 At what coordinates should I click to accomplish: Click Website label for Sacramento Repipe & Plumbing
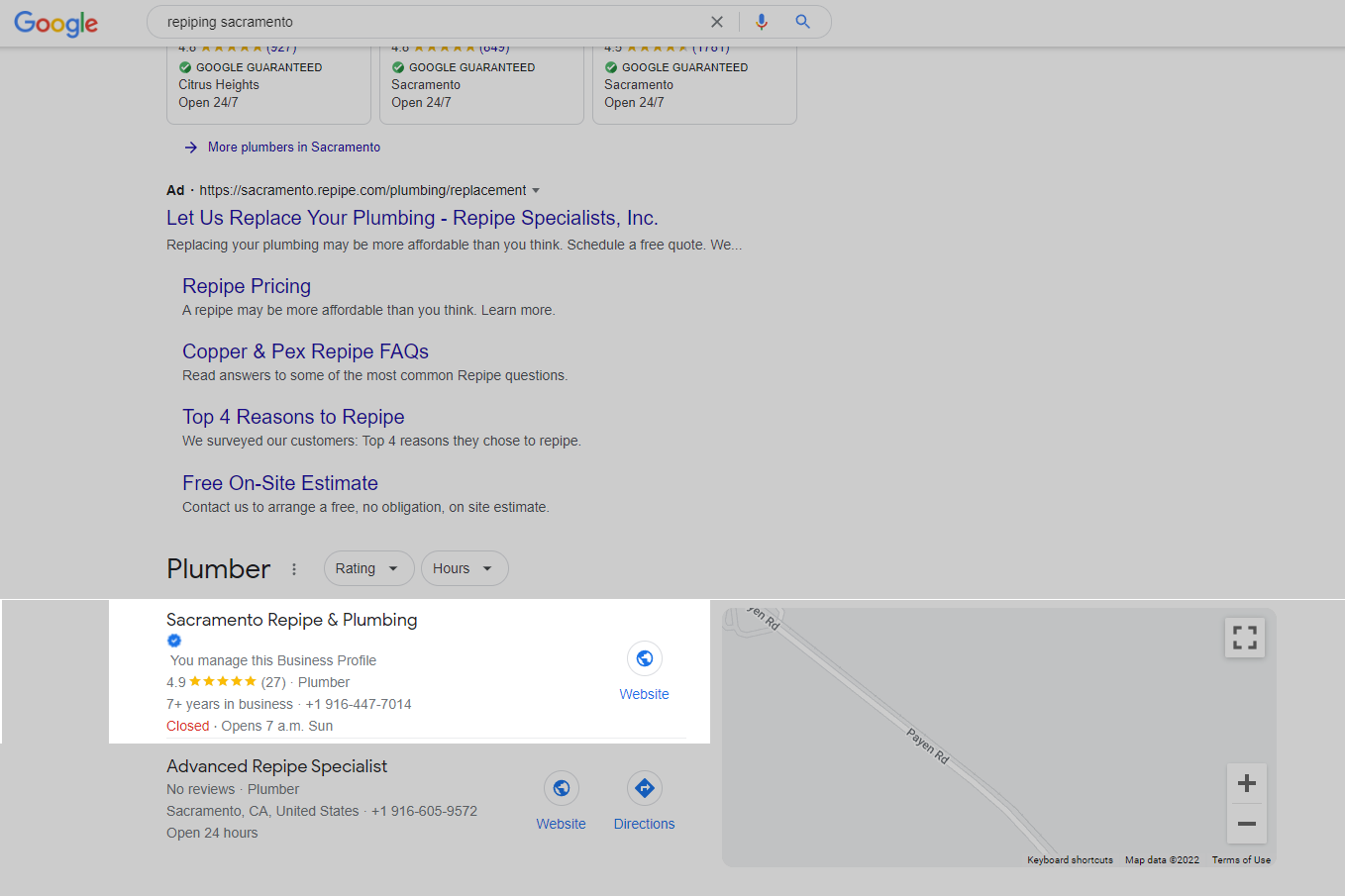[x=645, y=694]
